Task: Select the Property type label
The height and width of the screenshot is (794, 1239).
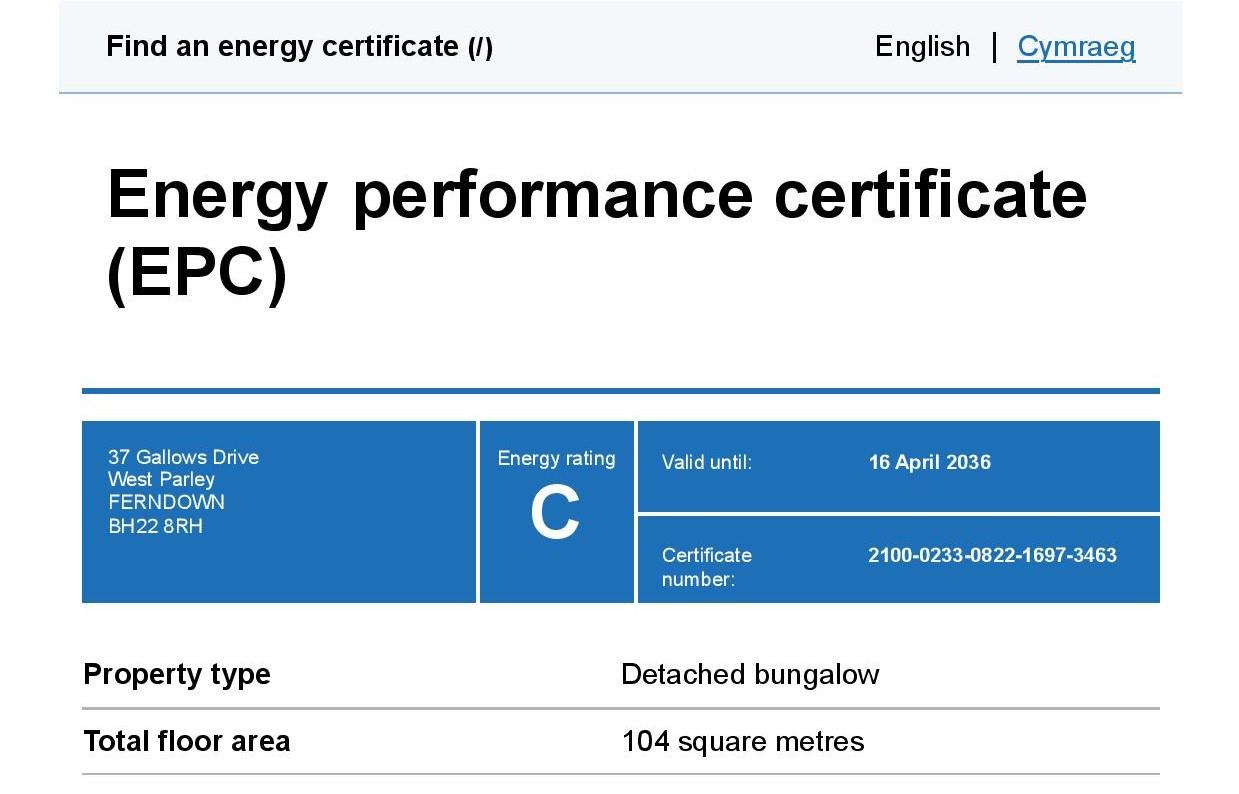Action: pyautogui.click(x=177, y=674)
